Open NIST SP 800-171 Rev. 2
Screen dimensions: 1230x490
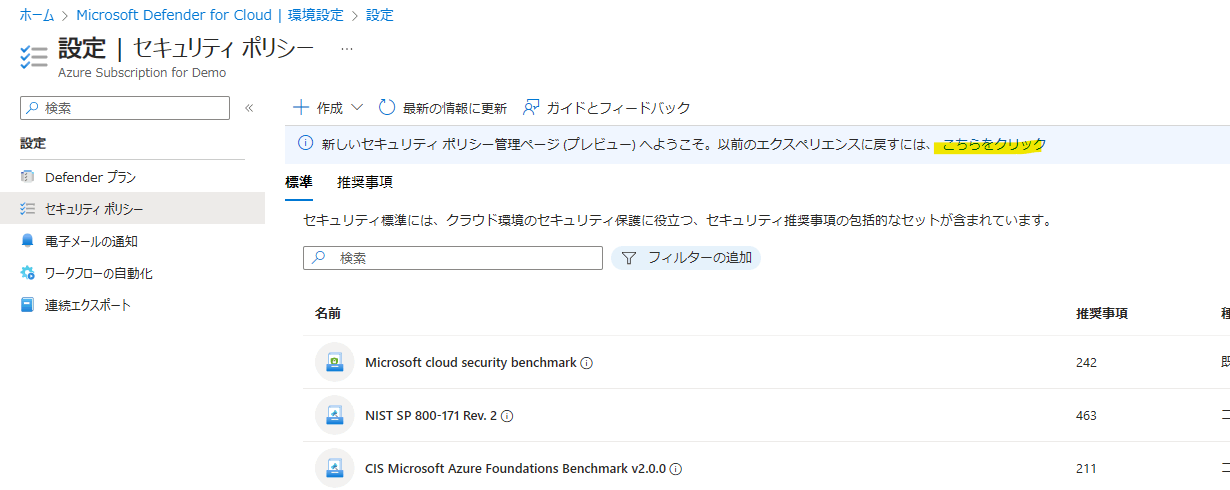click(431, 415)
